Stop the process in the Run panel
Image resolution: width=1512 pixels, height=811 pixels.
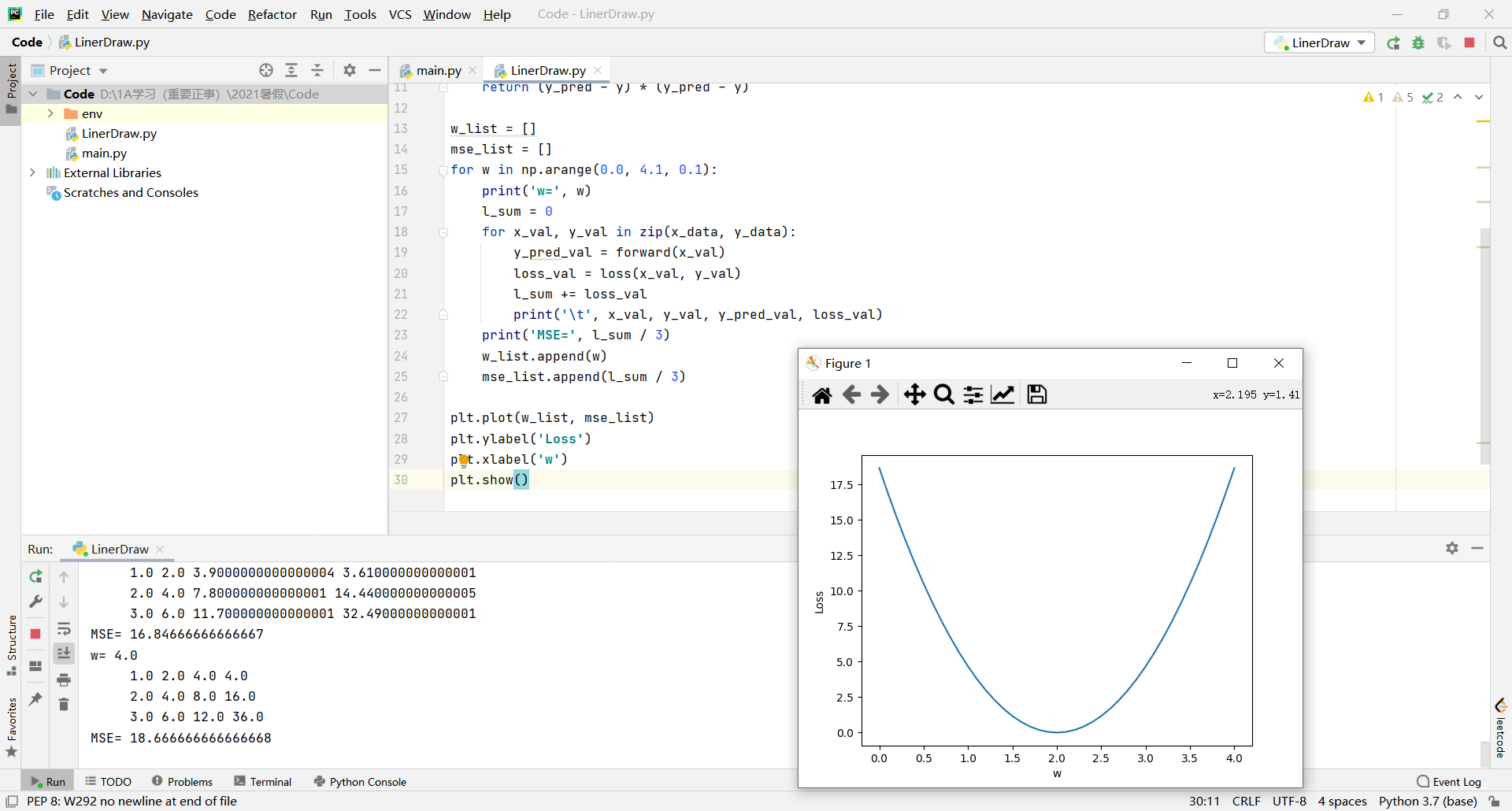pos(35,634)
